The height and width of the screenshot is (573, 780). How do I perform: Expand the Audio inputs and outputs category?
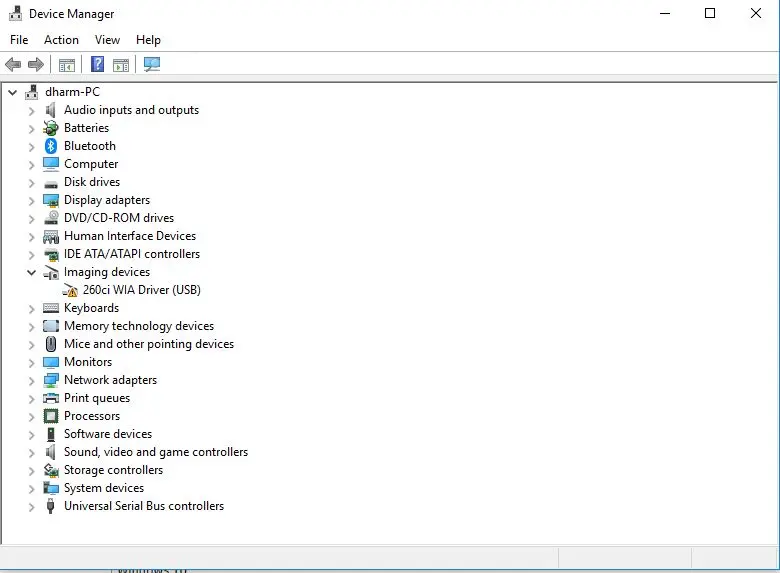tap(31, 110)
